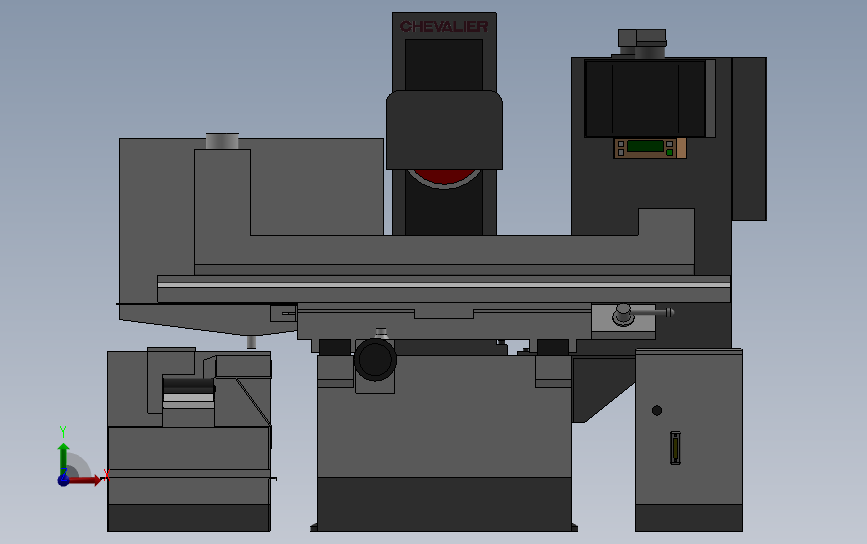
Task: Select the small cylinder cap atop left enclosure
Action: tap(222, 141)
